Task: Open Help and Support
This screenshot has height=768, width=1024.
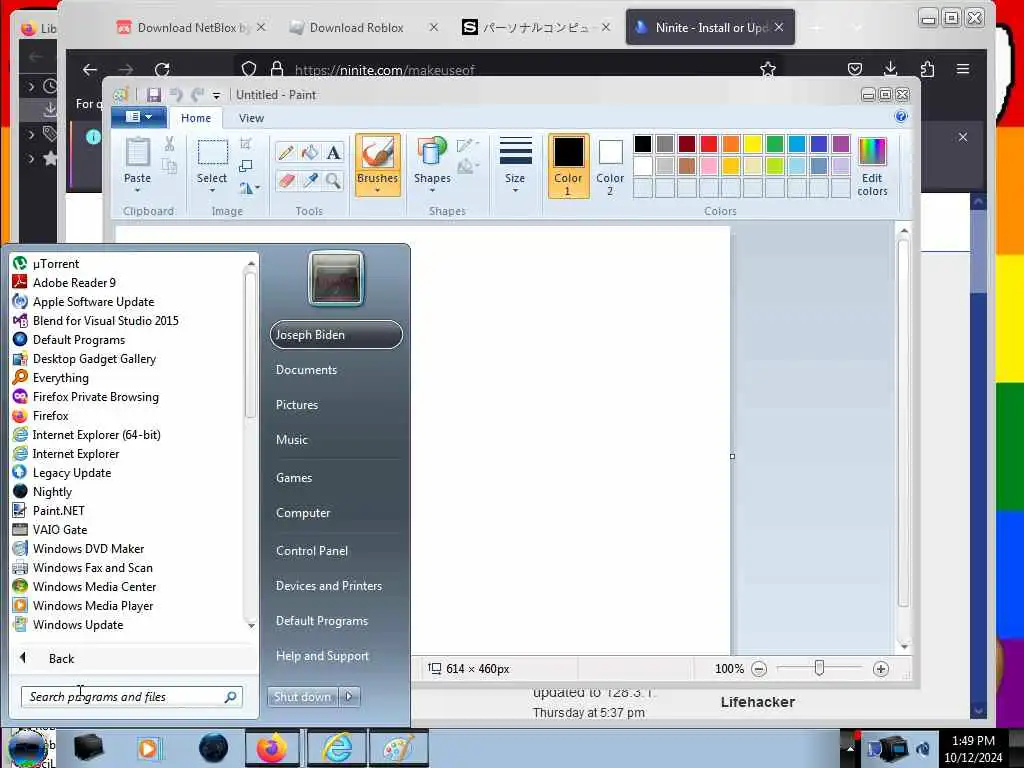Action: point(322,656)
